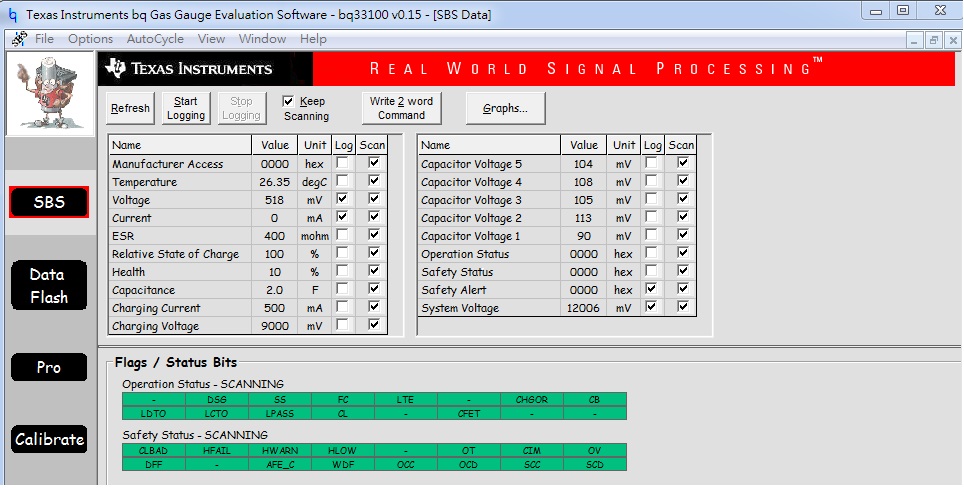Screen dimensions: 964x488
Task: Restore the inner SBS Data child window
Action: click(934, 41)
